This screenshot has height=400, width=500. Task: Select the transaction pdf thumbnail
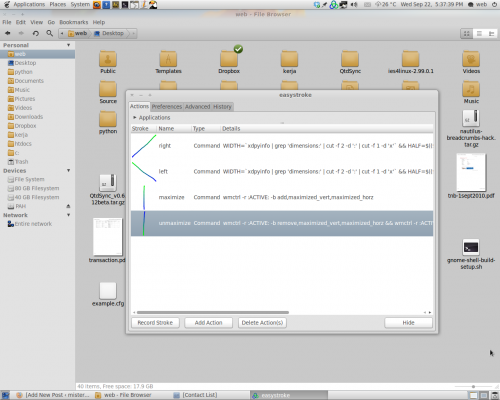(108, 237)
